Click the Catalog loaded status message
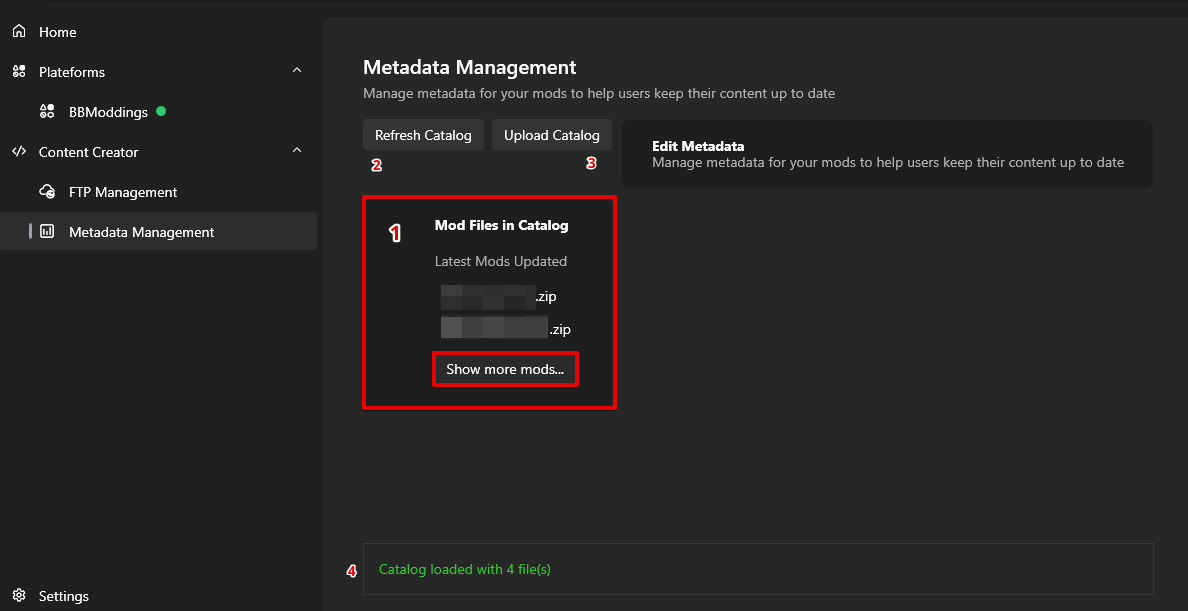Viewport: 1188px width, 611px height. pos(465,570)
